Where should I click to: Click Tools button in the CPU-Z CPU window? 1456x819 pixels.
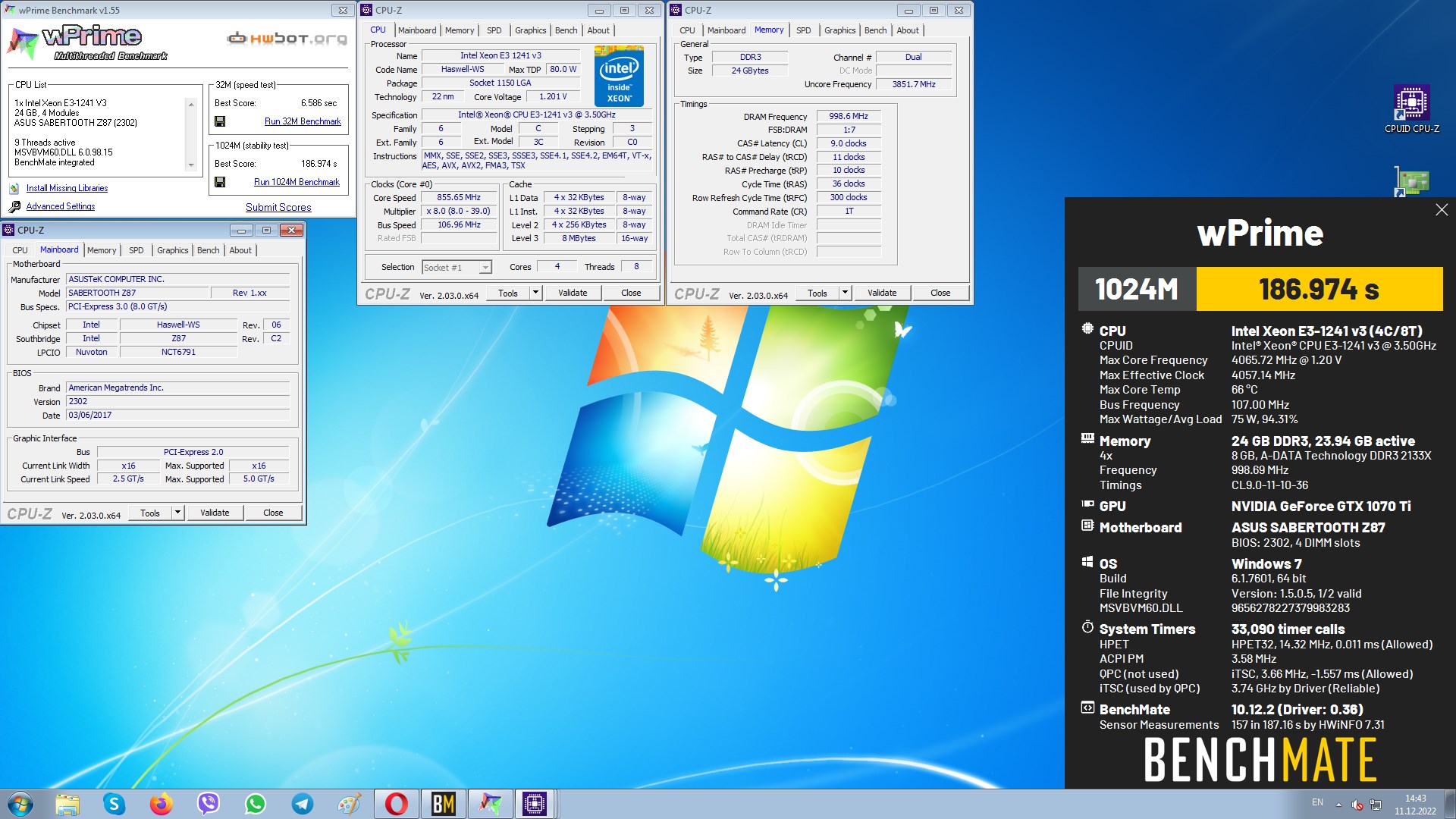[508, 293]
